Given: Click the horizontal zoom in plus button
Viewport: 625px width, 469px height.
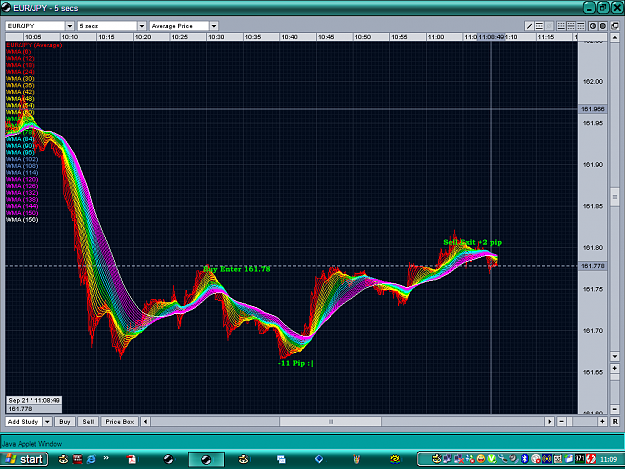Looking at the screenshot, I should coord(602,422).
